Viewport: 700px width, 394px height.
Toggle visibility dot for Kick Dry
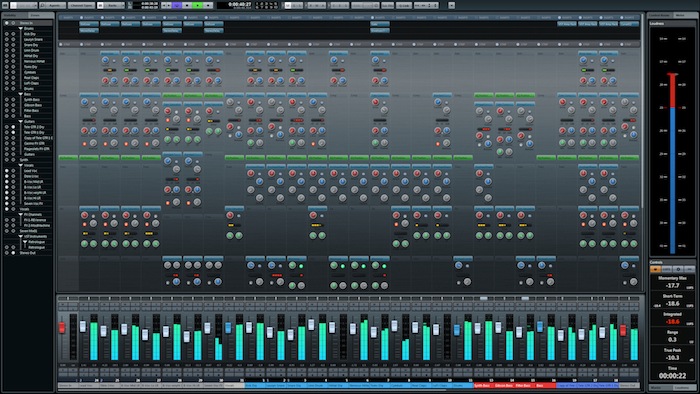coord(7,34)
